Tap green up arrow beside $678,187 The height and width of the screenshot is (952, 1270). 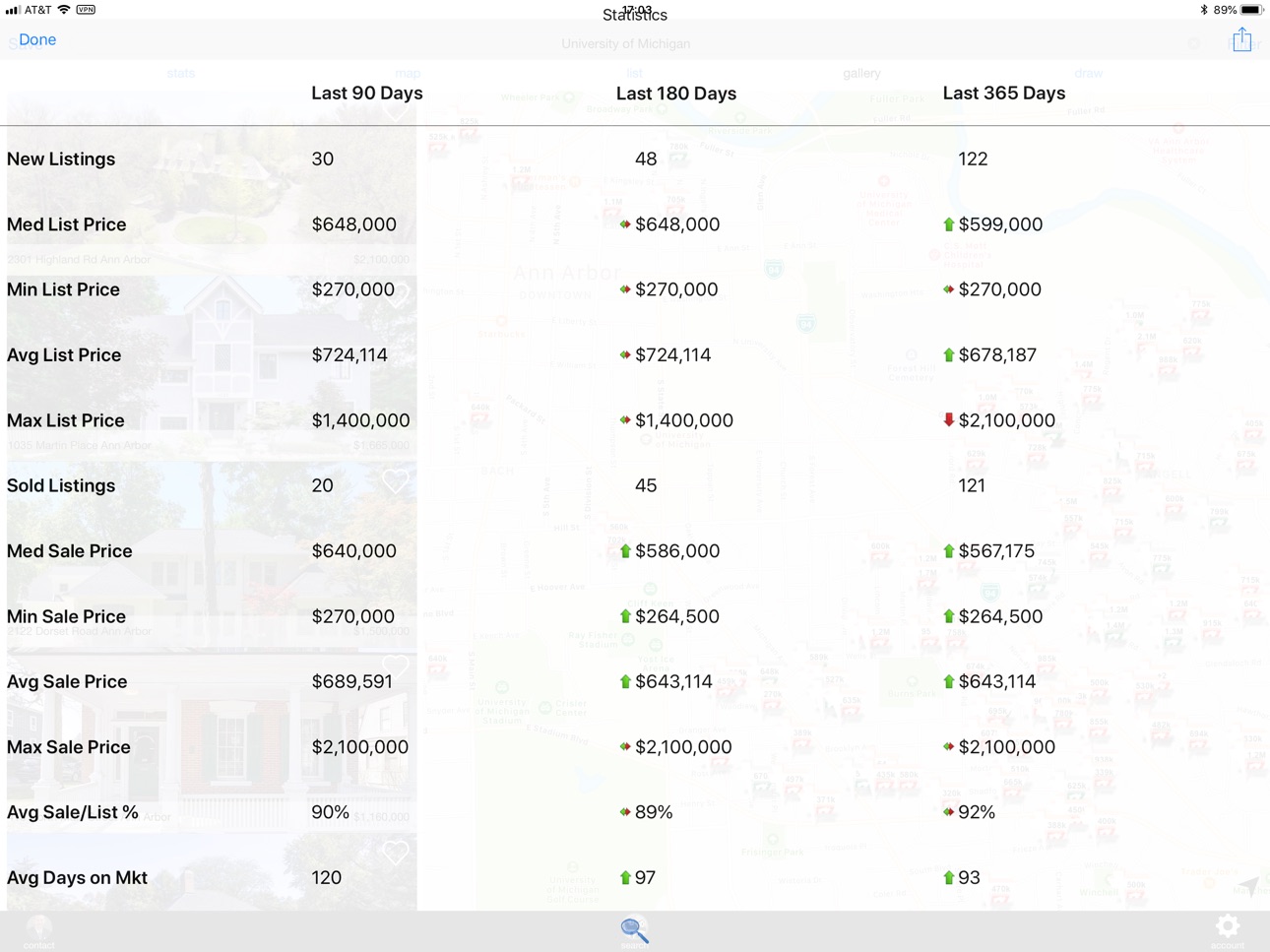coord(949,355)
